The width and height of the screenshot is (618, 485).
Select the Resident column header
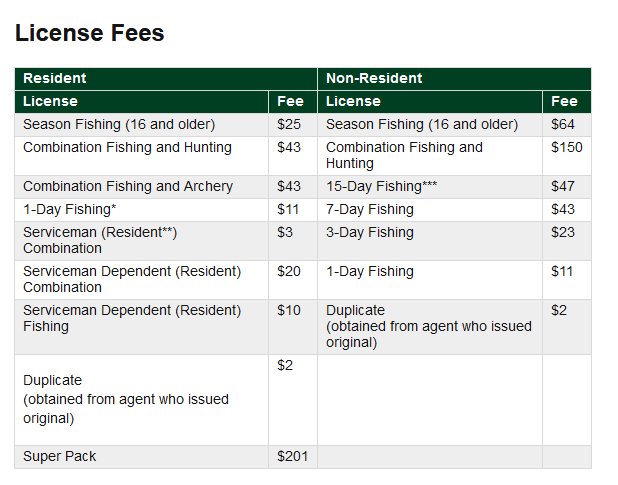166,79
